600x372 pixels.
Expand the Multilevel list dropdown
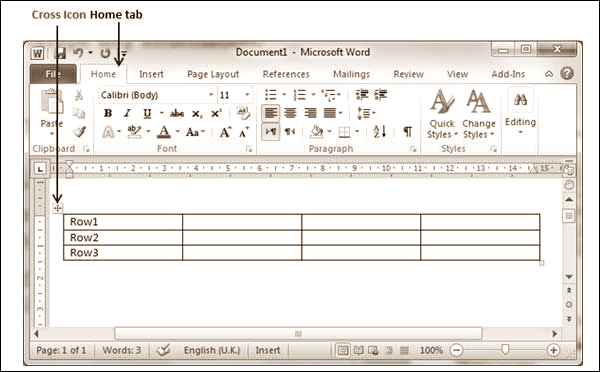[339, 95]
